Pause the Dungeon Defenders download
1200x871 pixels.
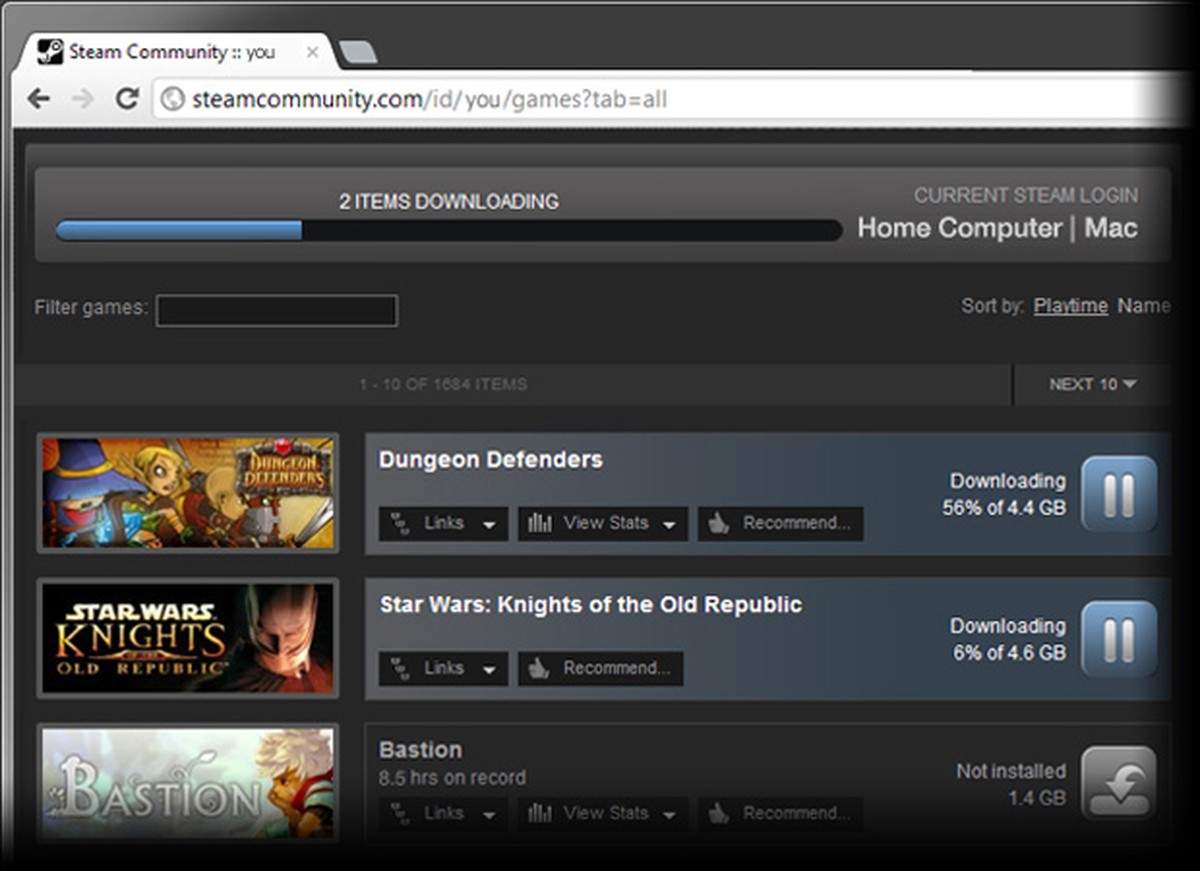(1119, 494)
